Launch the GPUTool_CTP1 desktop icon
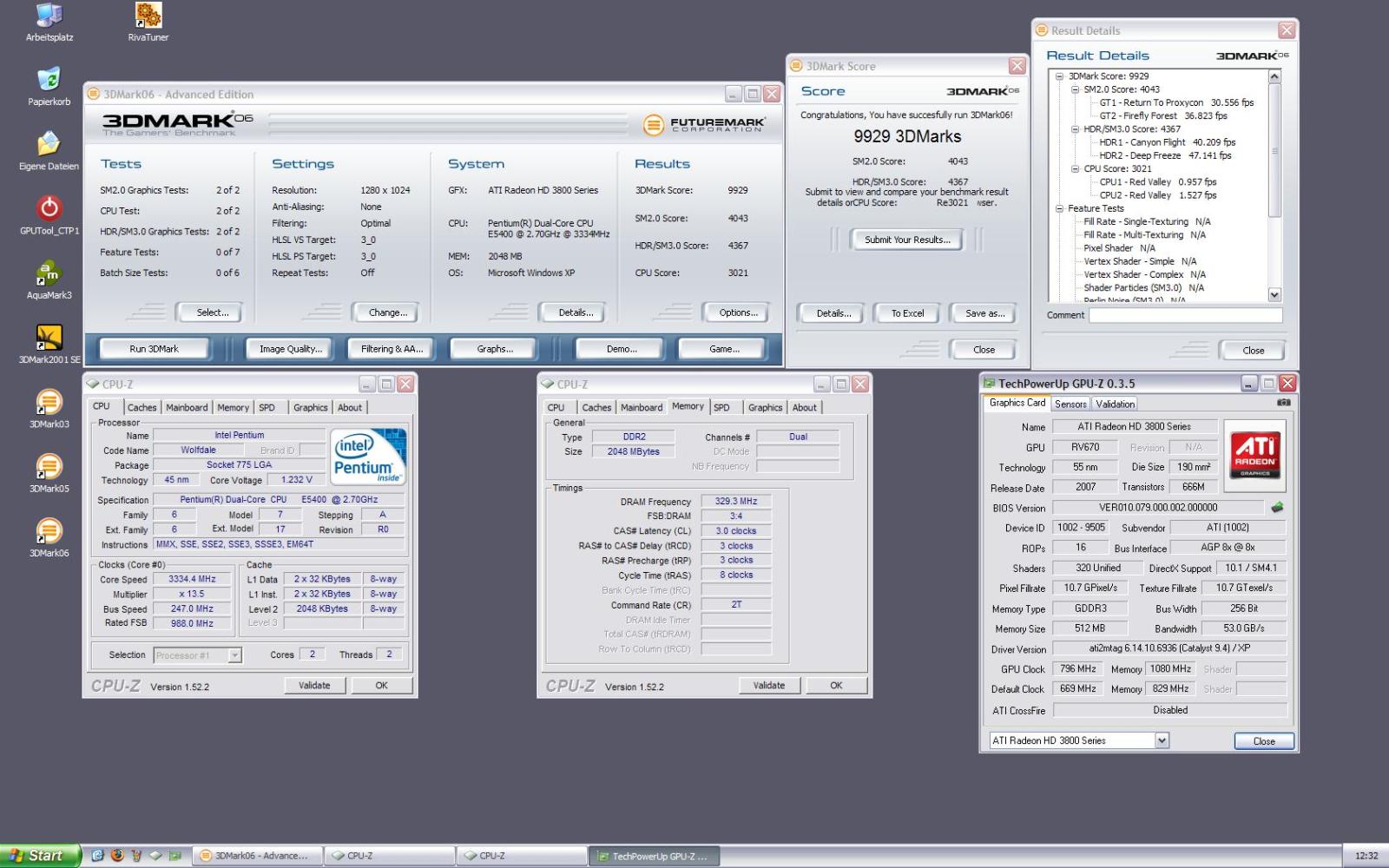This screenshot has height=868, width=1389. point(49,215)
